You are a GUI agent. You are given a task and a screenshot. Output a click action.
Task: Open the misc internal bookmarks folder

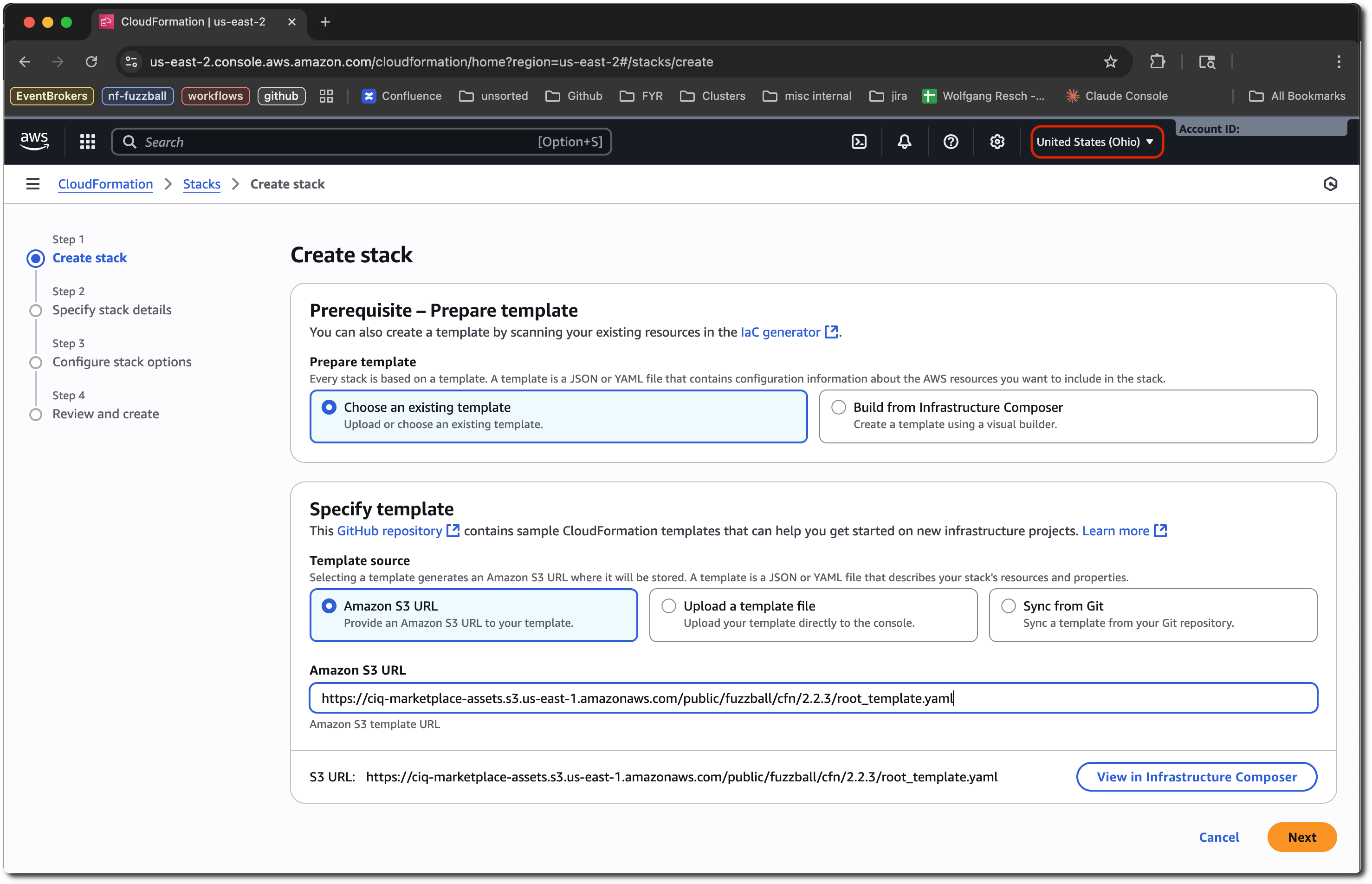[807, 96]
